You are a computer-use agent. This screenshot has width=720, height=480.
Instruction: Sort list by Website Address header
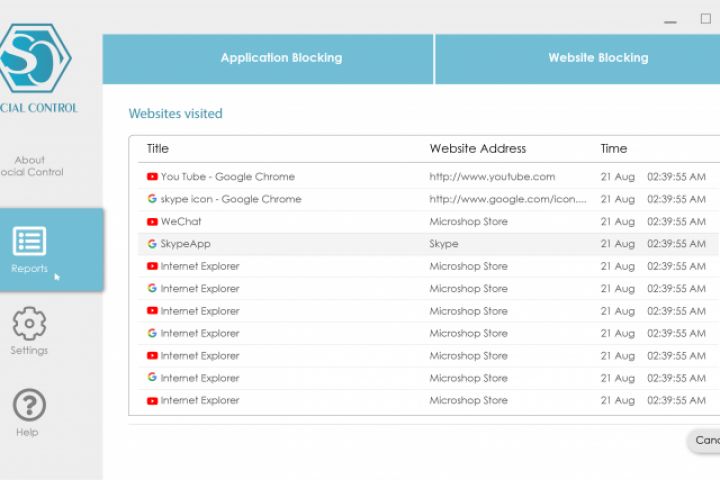pyautogui.click(x=477, y=149)
